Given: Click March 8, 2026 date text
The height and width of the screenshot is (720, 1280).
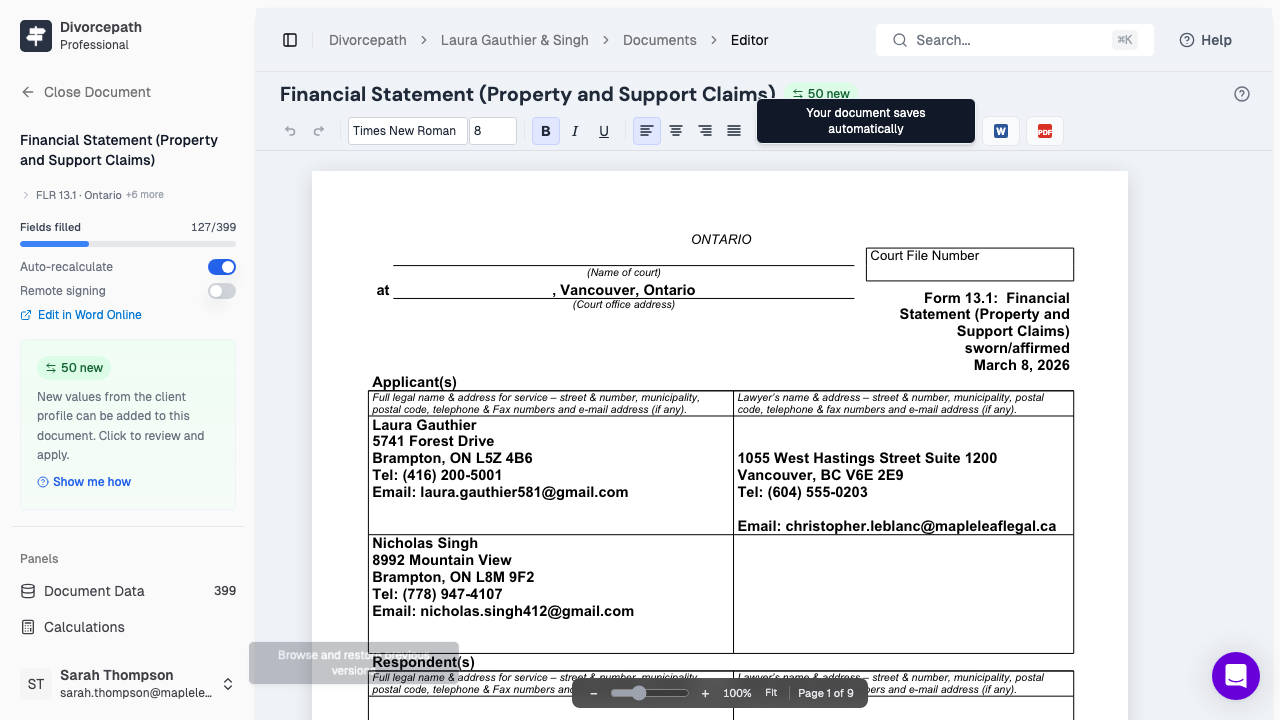Looking at the screenshot, I should coord(1022,365).
